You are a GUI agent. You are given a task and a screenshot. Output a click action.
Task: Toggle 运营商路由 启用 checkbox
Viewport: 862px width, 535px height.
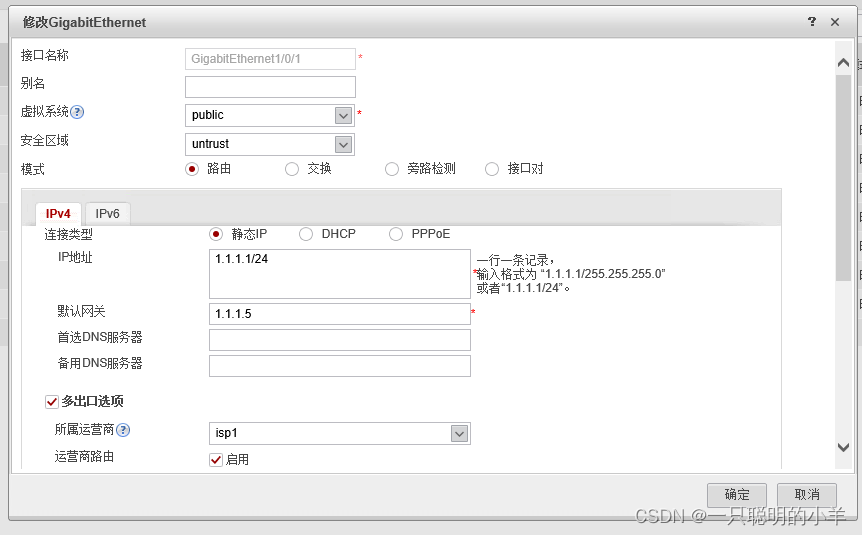[216, 460]
